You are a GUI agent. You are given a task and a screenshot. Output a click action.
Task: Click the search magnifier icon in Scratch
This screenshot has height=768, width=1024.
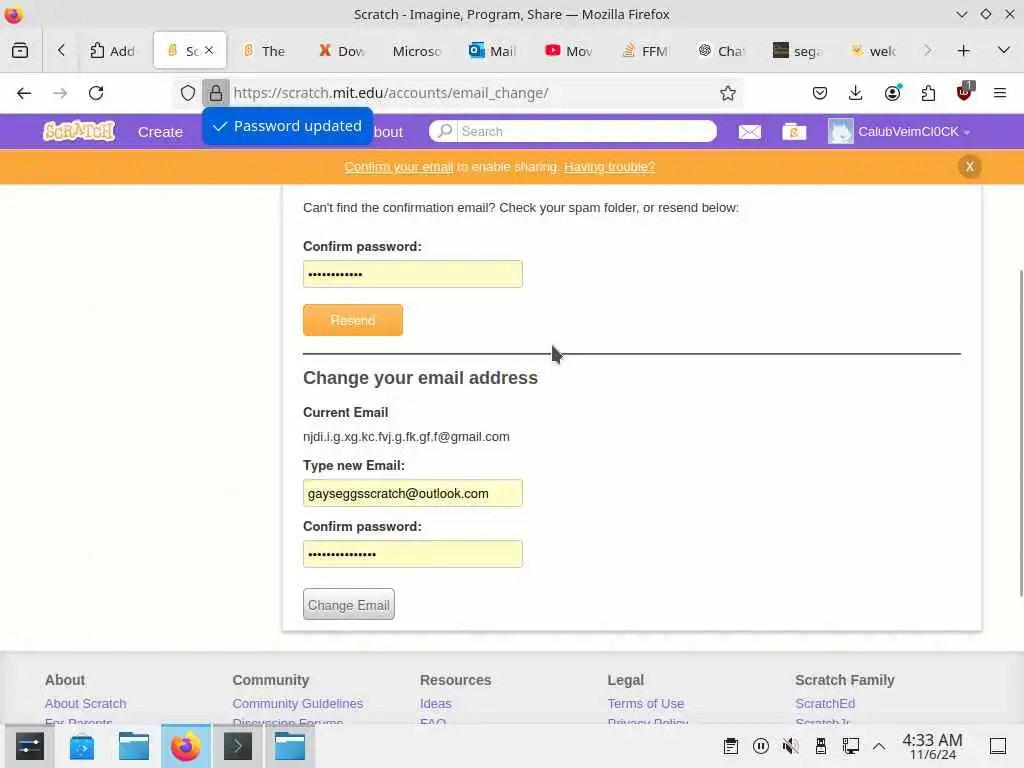pos(444,131)
